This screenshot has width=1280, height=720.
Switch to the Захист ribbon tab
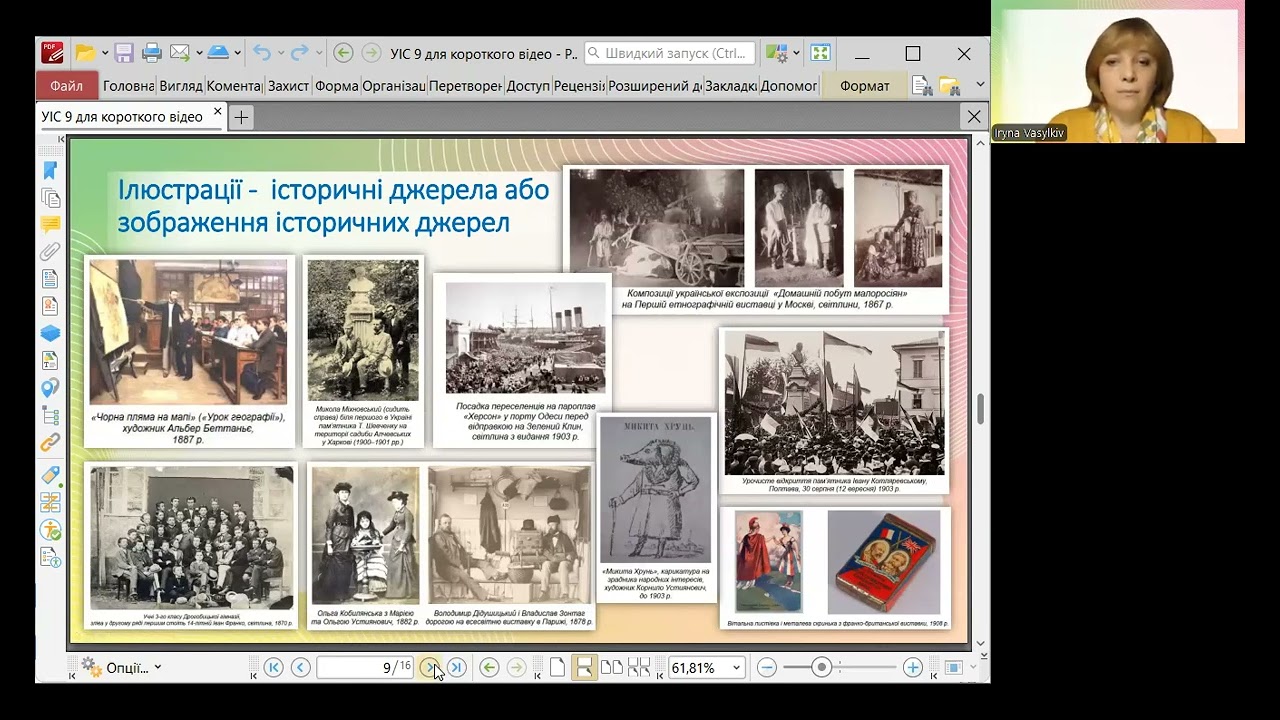tap(288, 86)
